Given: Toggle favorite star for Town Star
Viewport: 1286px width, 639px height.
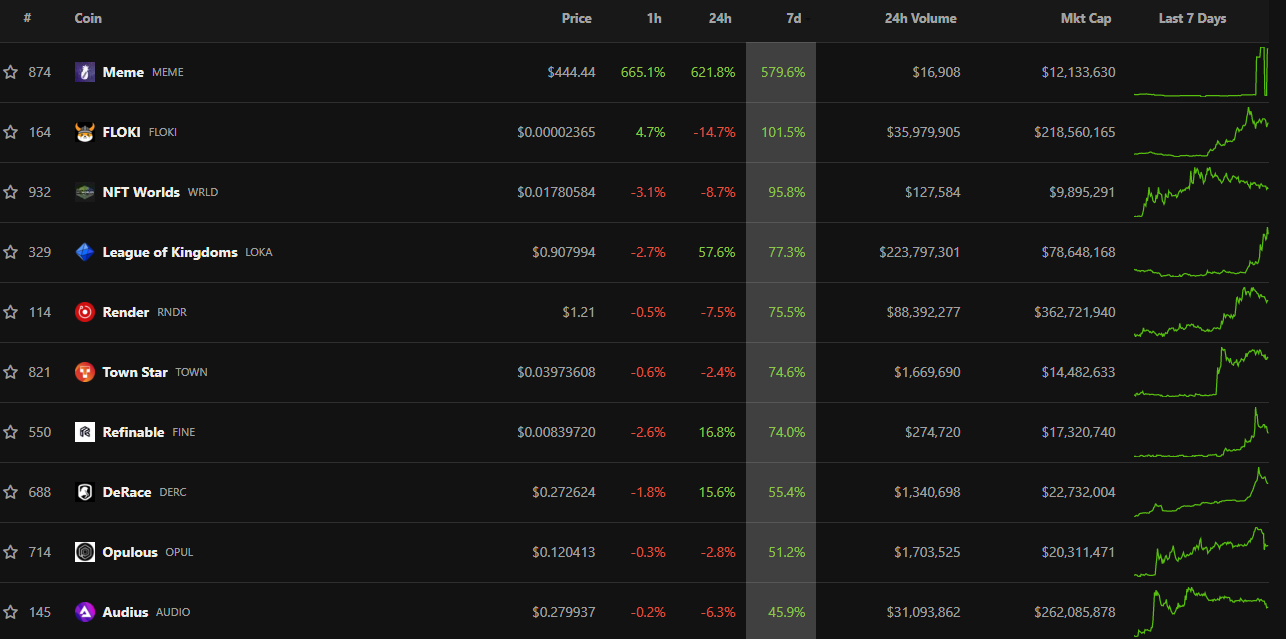Looking at the screenshot, I should pyautogui.click(x=10, y=372).
